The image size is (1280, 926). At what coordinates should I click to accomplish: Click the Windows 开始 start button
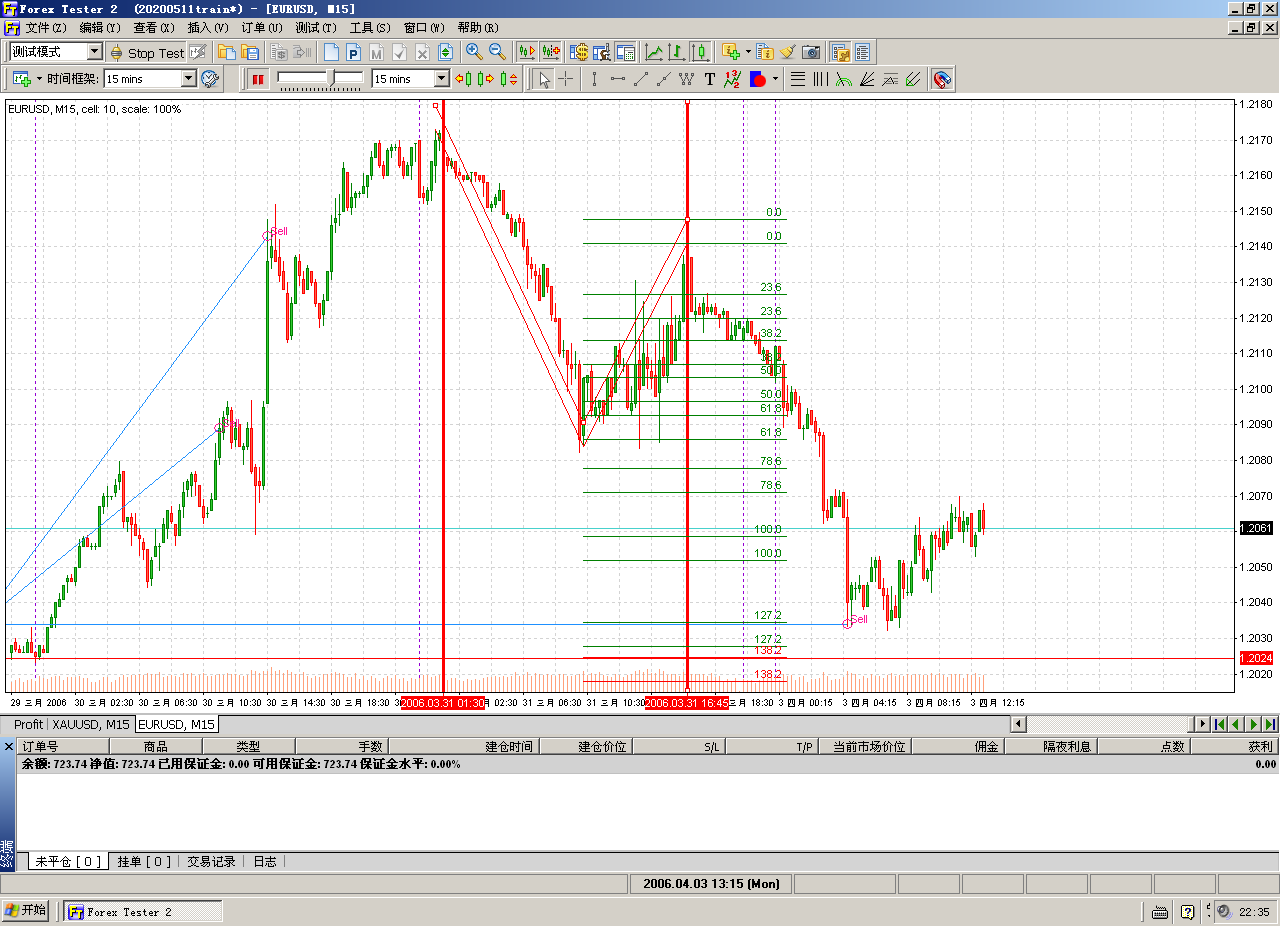[26, 911]
